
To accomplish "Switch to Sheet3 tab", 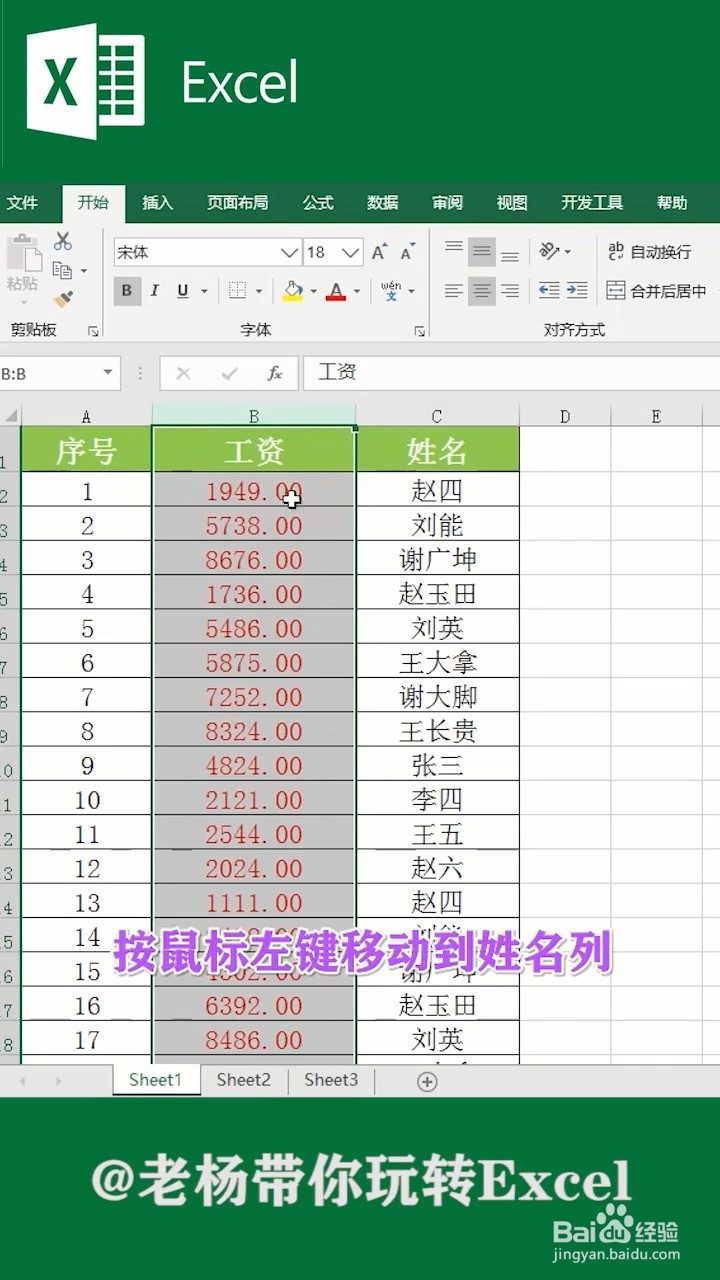I will (x=331, y=1080).
